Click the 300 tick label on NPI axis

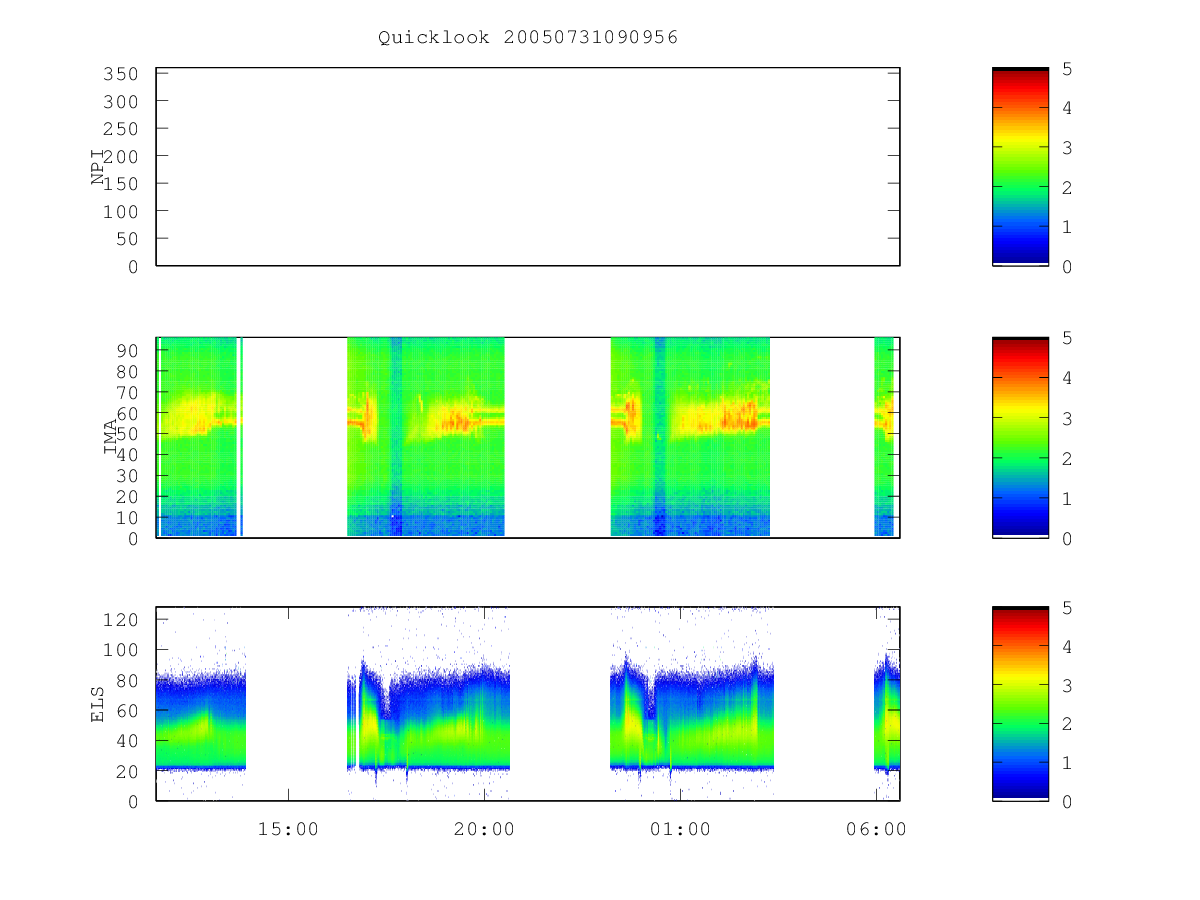tap(122, 101)
